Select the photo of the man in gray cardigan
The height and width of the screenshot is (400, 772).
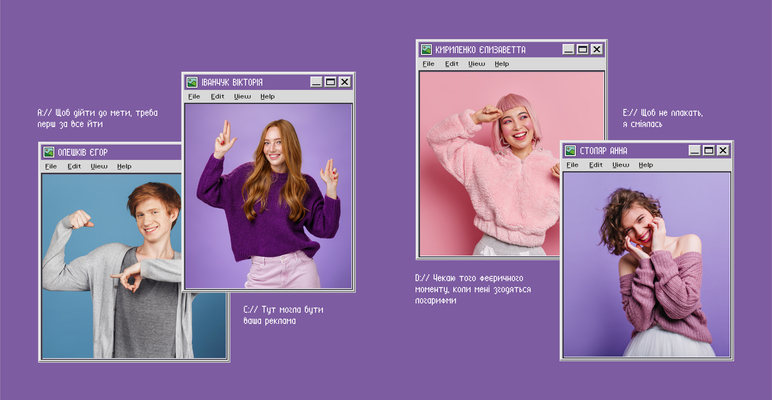click(110, 265)
